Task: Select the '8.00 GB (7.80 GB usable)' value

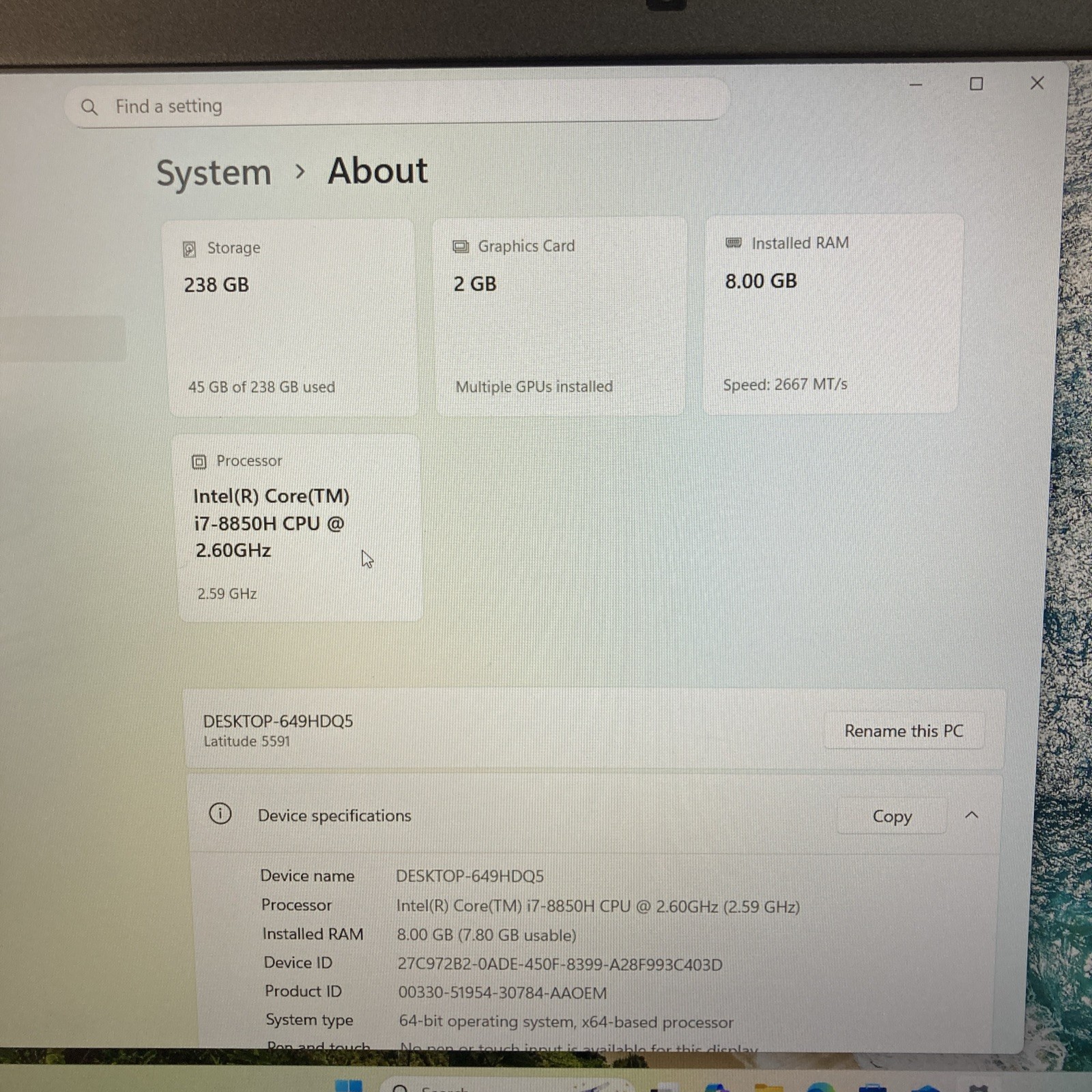Action: click(487, 935)
